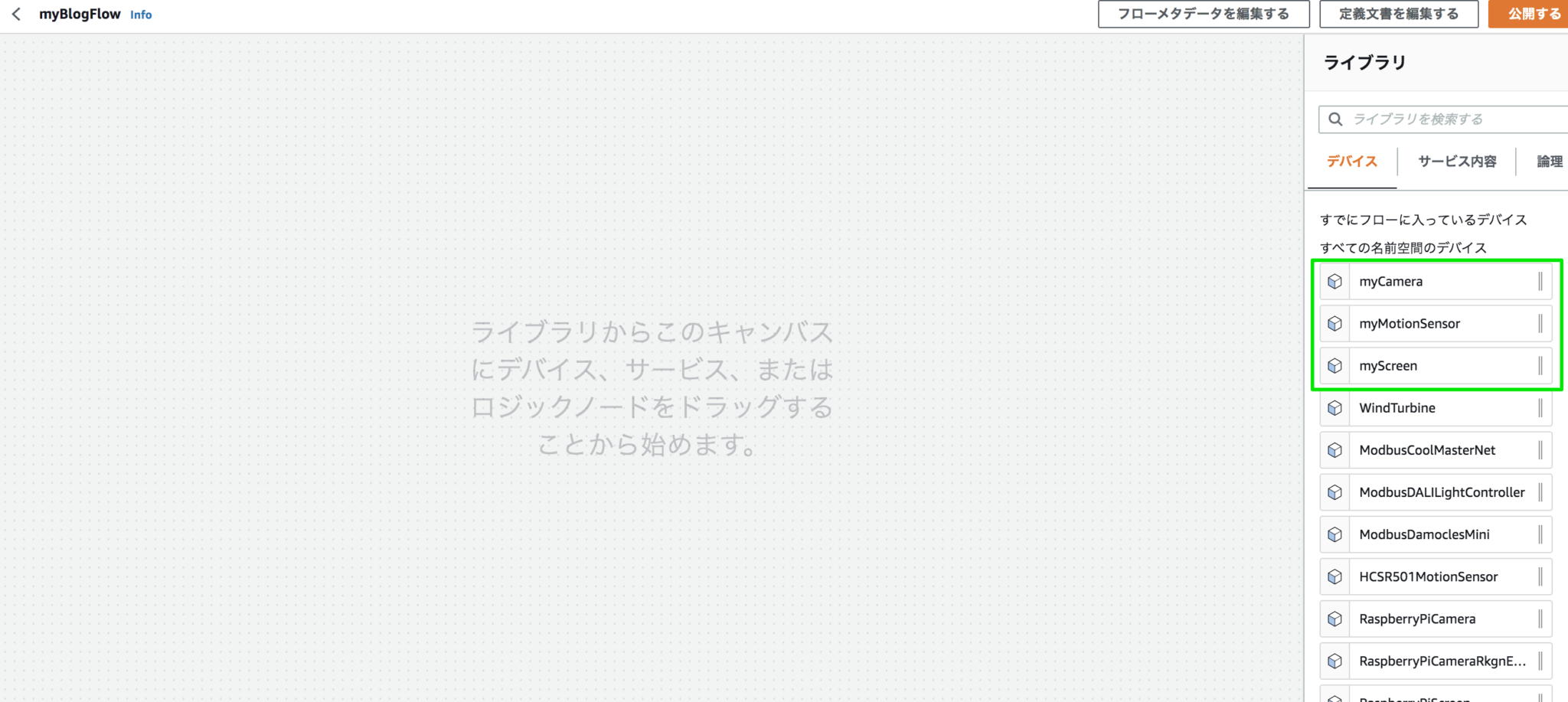Click the myMotionSensor device cube icon
The height and width of the screenshot is (702, 1568).
pos(1334,324)
